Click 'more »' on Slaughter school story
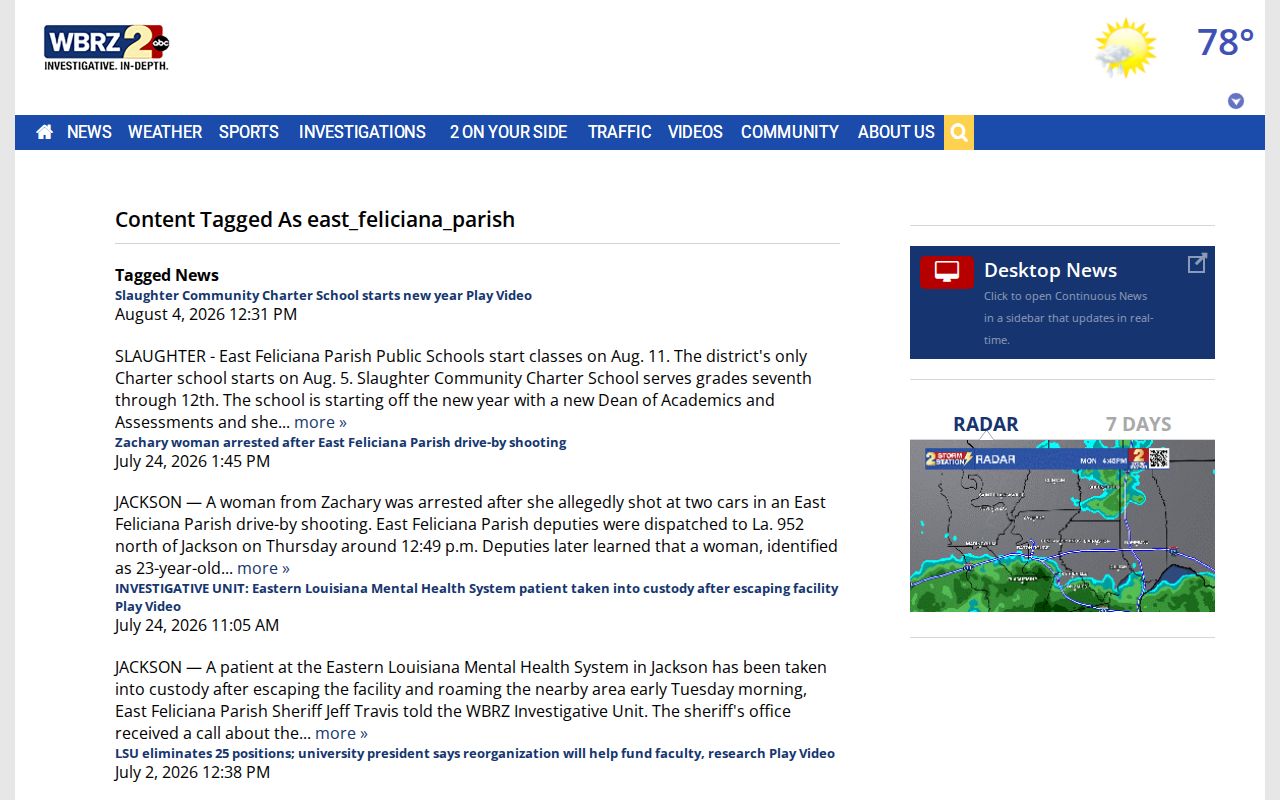 (x=320, y=422)
